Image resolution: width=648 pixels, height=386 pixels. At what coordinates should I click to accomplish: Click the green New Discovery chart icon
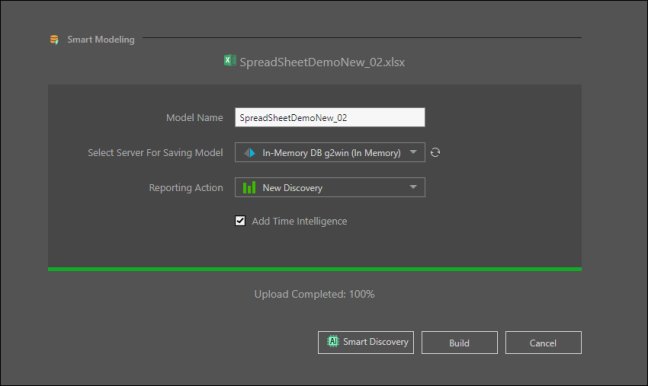point(249,188)
